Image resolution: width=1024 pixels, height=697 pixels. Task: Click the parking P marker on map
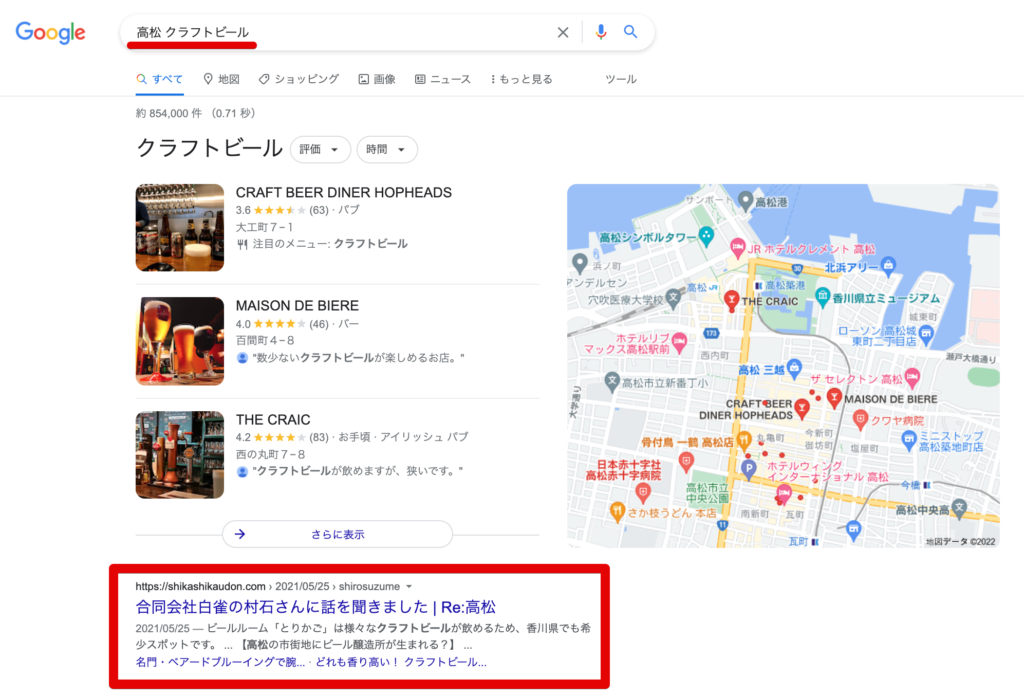pyautogui.click(x=748, y=468)
